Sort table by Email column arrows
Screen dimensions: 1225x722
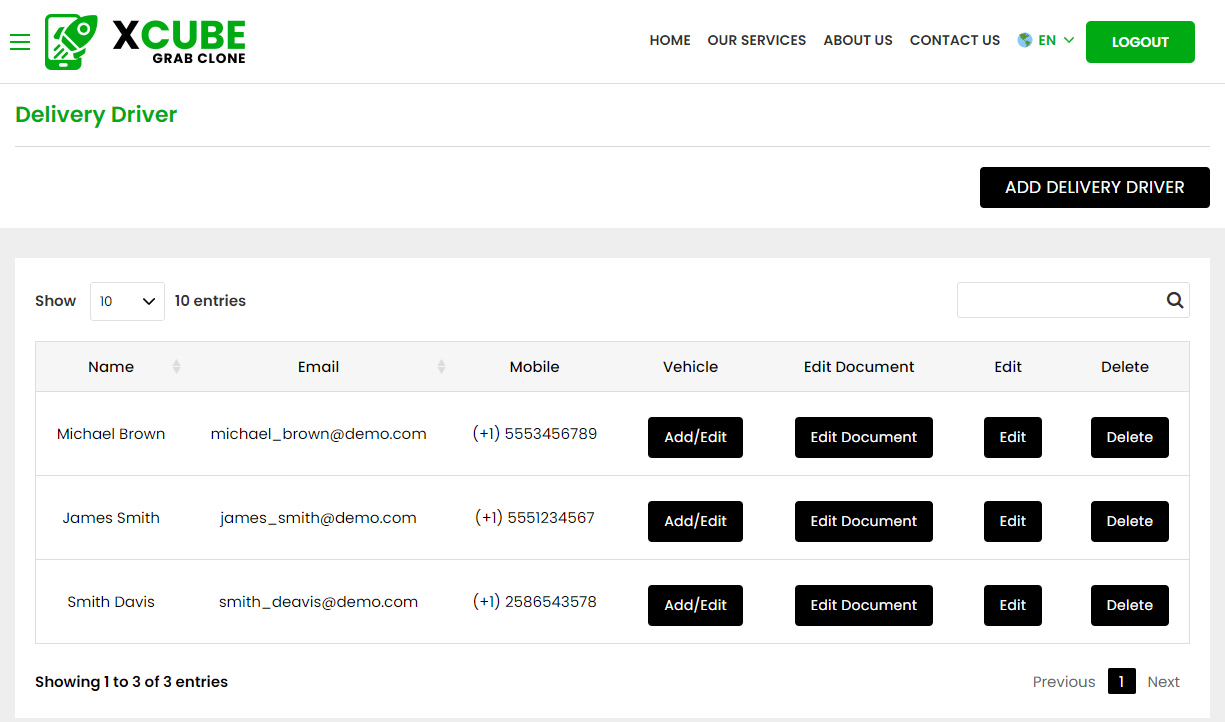pyautogui.click(x=441, y=367)
